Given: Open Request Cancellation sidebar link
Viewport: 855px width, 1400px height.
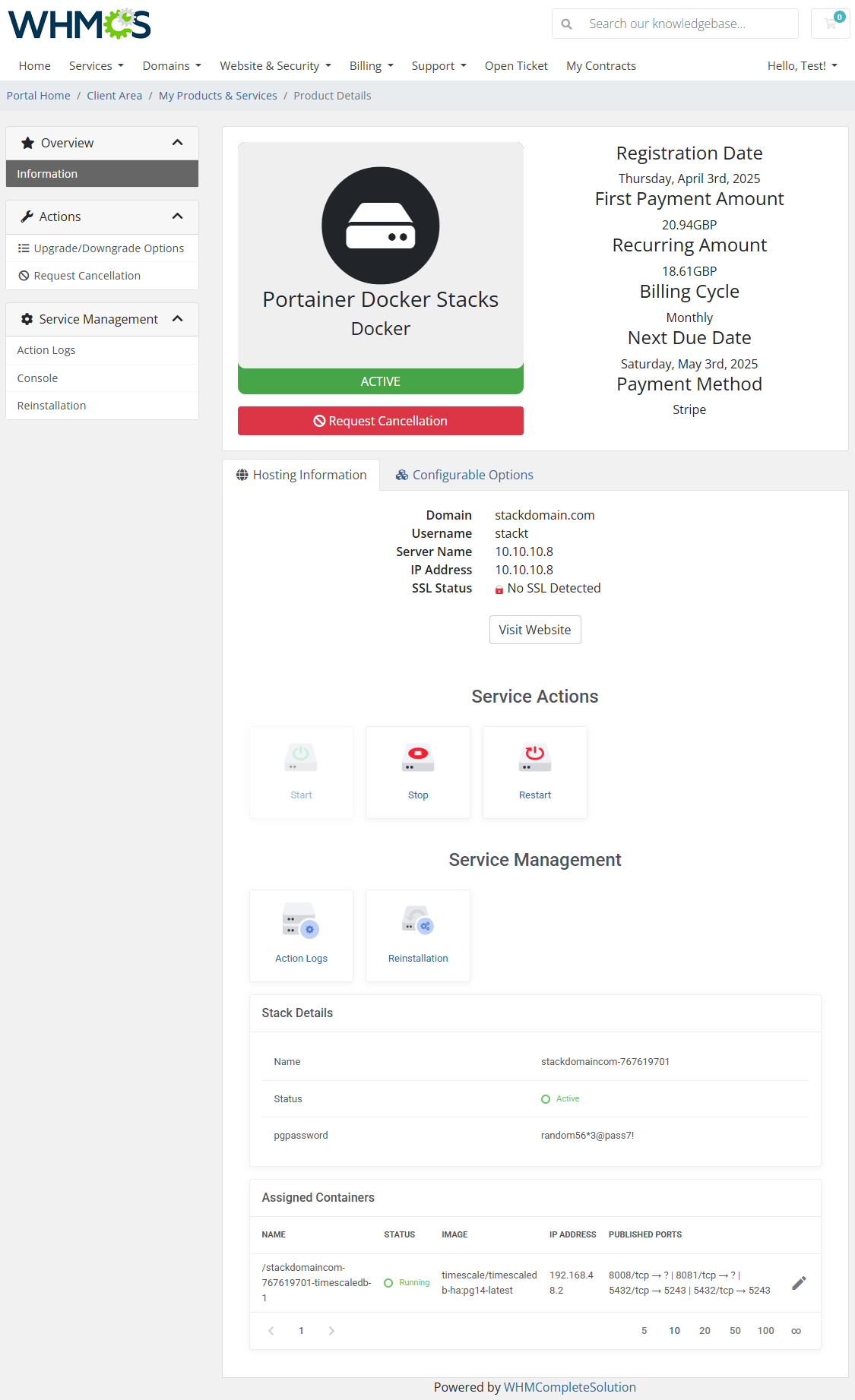Looking at the screenshot, I should coord(102,276).
